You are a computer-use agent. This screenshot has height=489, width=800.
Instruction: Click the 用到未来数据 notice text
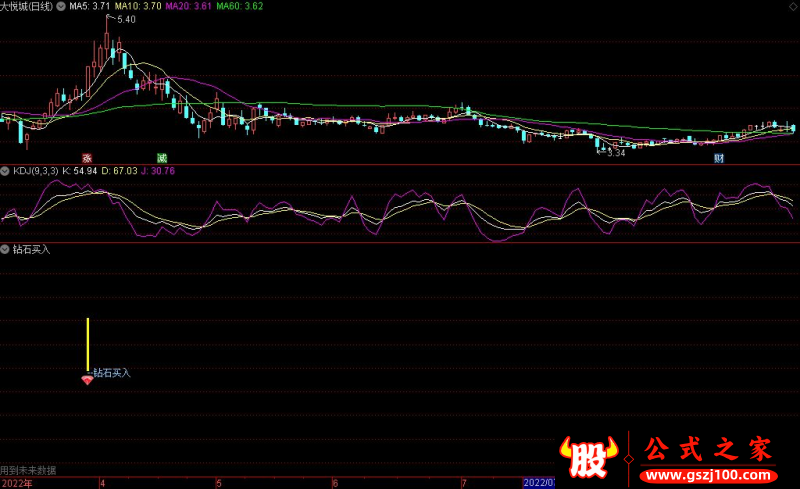click(28, 470)
